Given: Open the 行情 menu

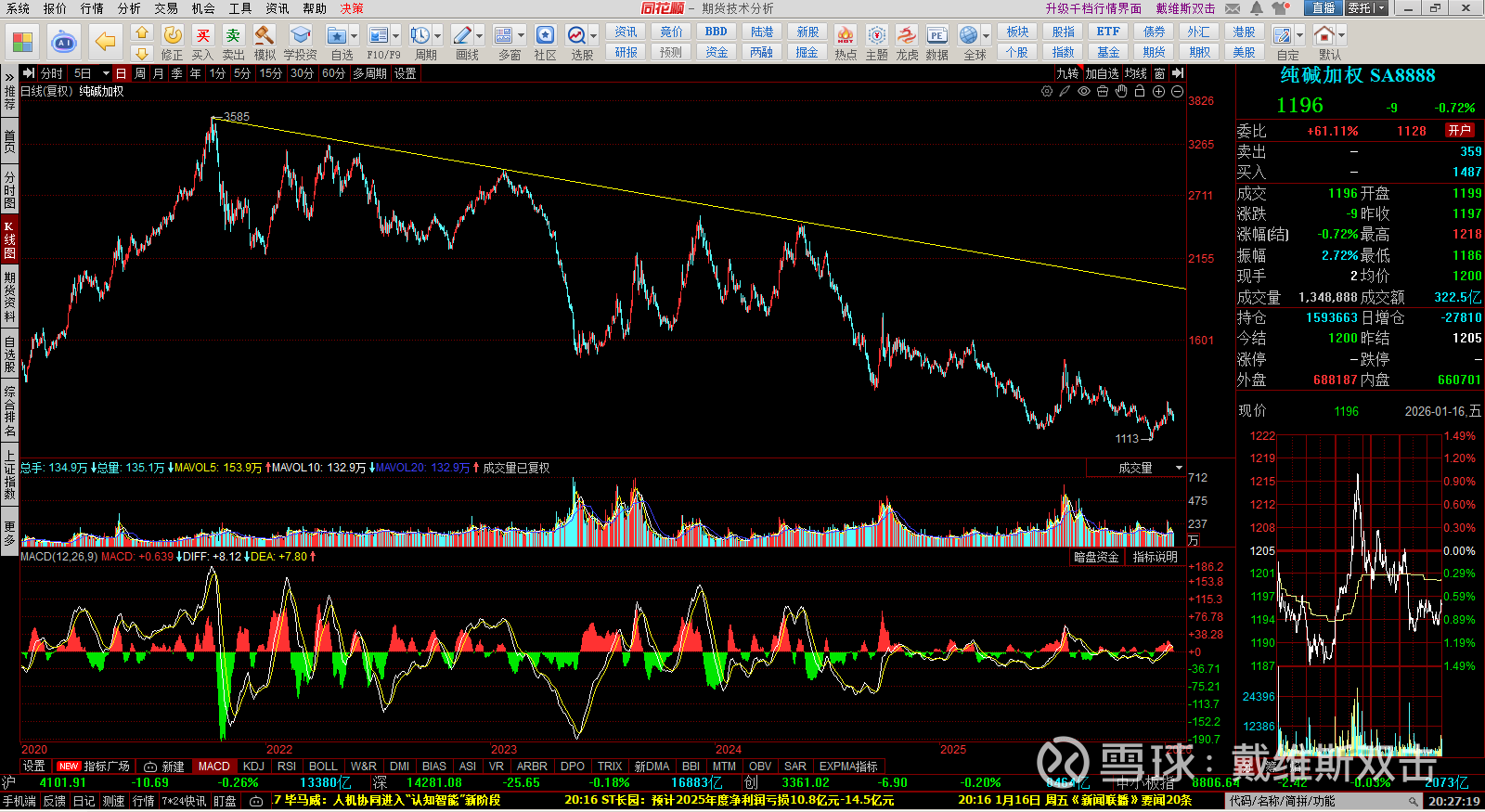Looking at the screenshot, I should (x=92, y=8).
